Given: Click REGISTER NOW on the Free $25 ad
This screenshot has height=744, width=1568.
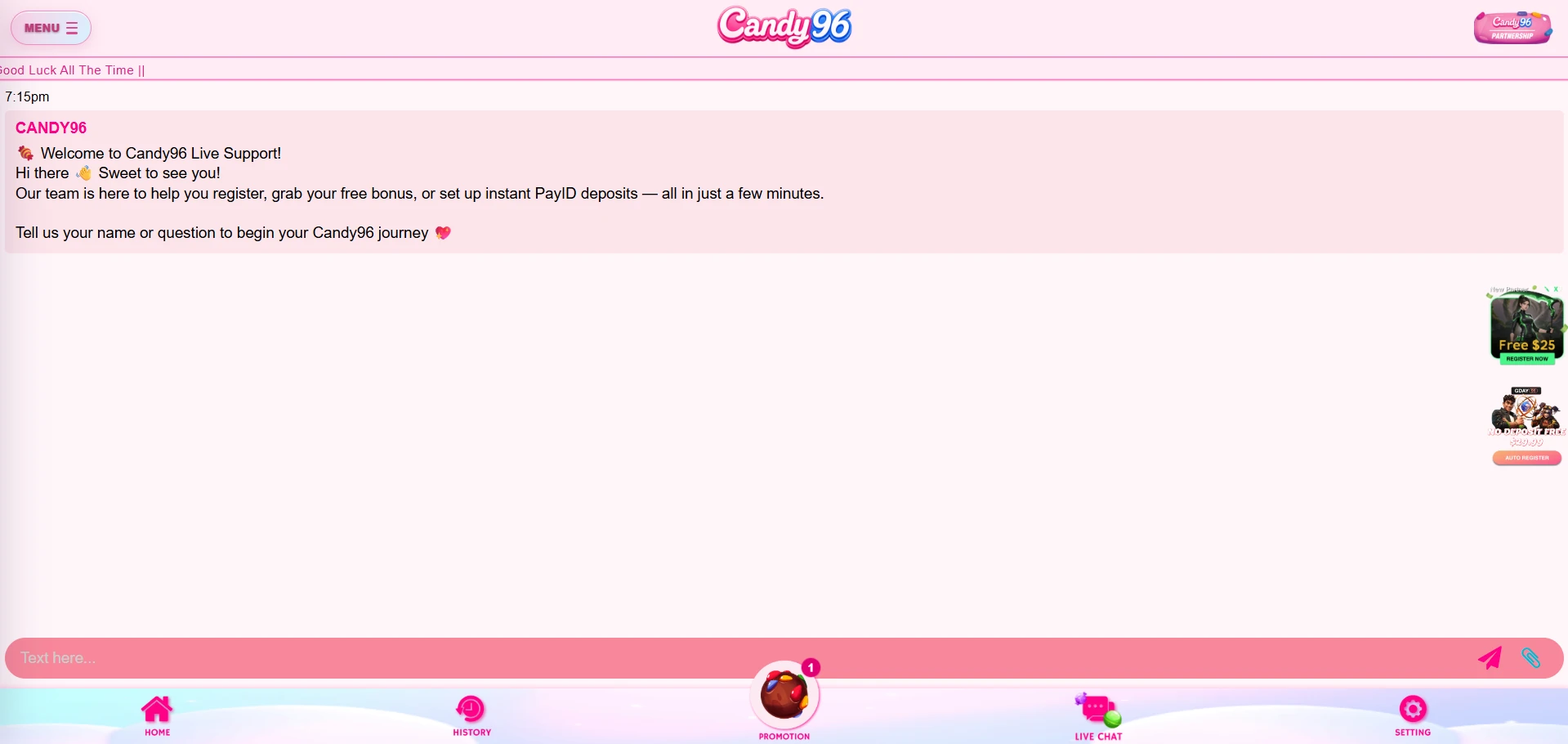Looking at the screenshot, I should 1527,359.
